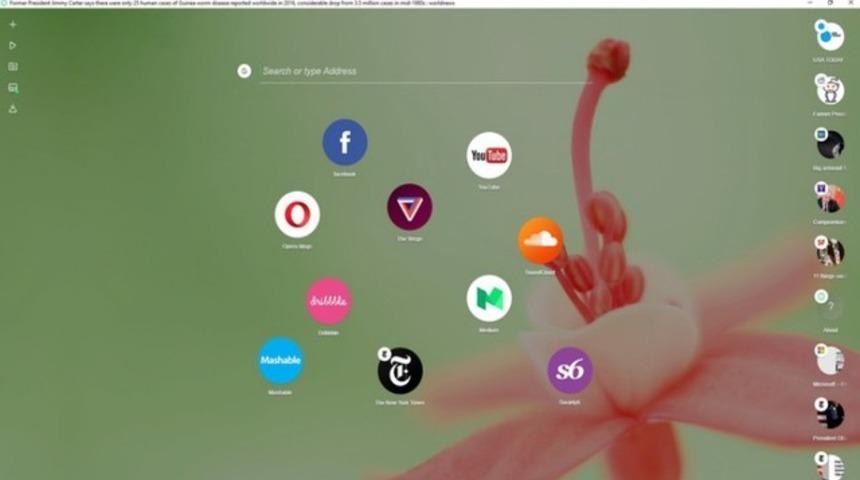Maximize the browser window

tap(830, 3)
